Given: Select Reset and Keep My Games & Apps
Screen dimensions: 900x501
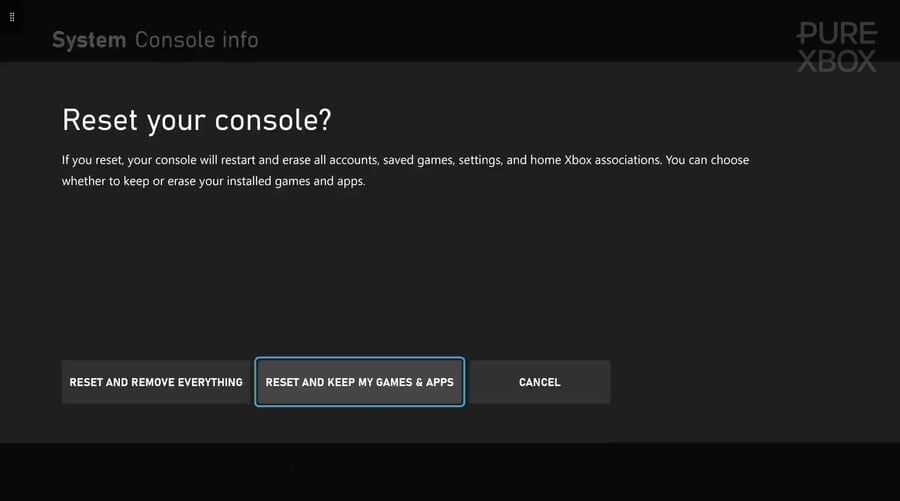Looking at the screenshot, I should pyautogui.click(x=360, y=382).
